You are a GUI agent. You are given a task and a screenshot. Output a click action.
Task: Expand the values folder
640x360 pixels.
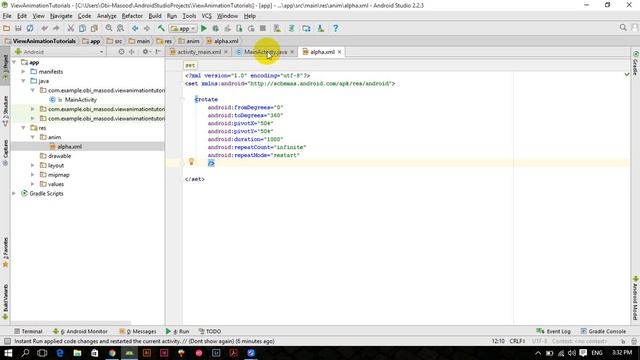[33, 184]
